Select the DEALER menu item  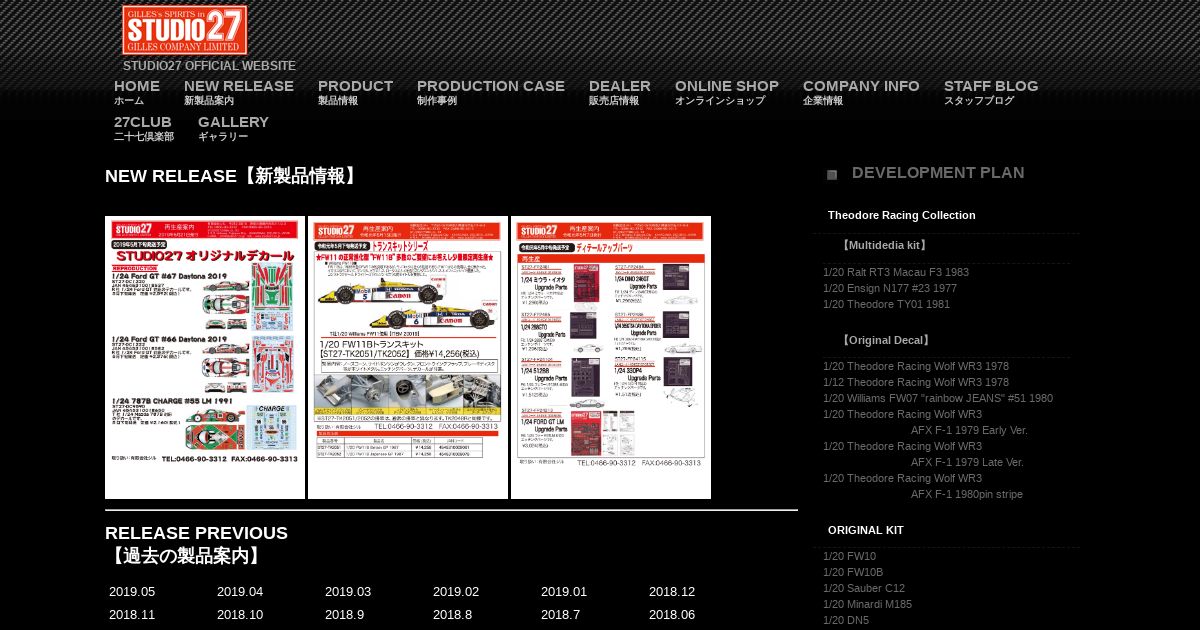[x=620, y=92]
